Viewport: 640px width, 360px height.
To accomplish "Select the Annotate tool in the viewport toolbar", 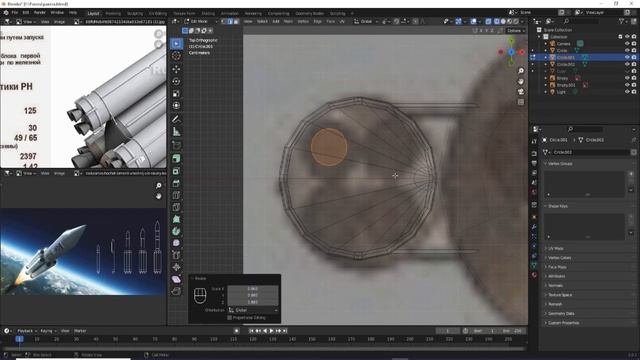I will pos(176,119).
